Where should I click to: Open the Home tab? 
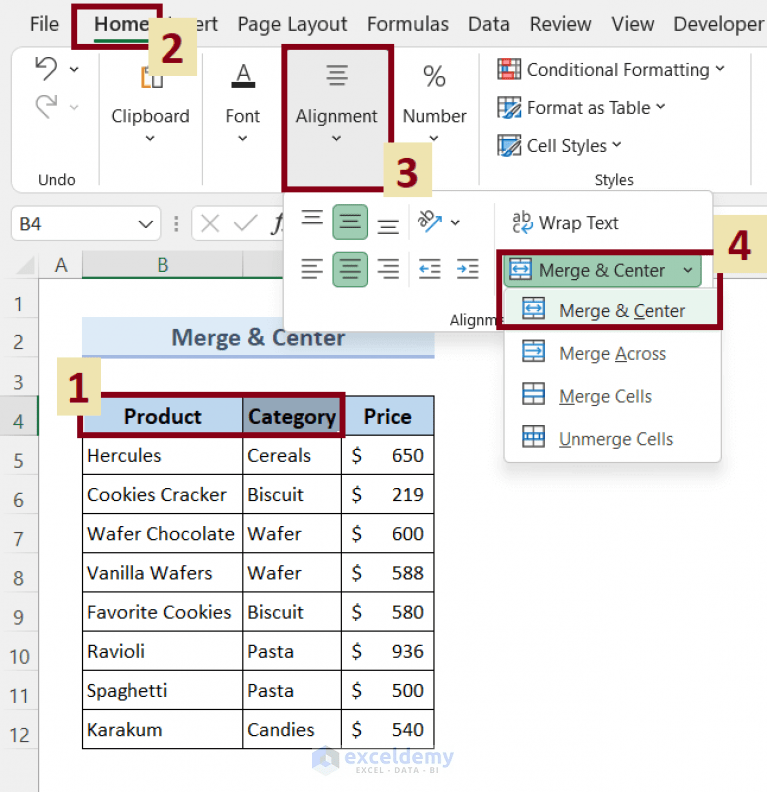121,24
